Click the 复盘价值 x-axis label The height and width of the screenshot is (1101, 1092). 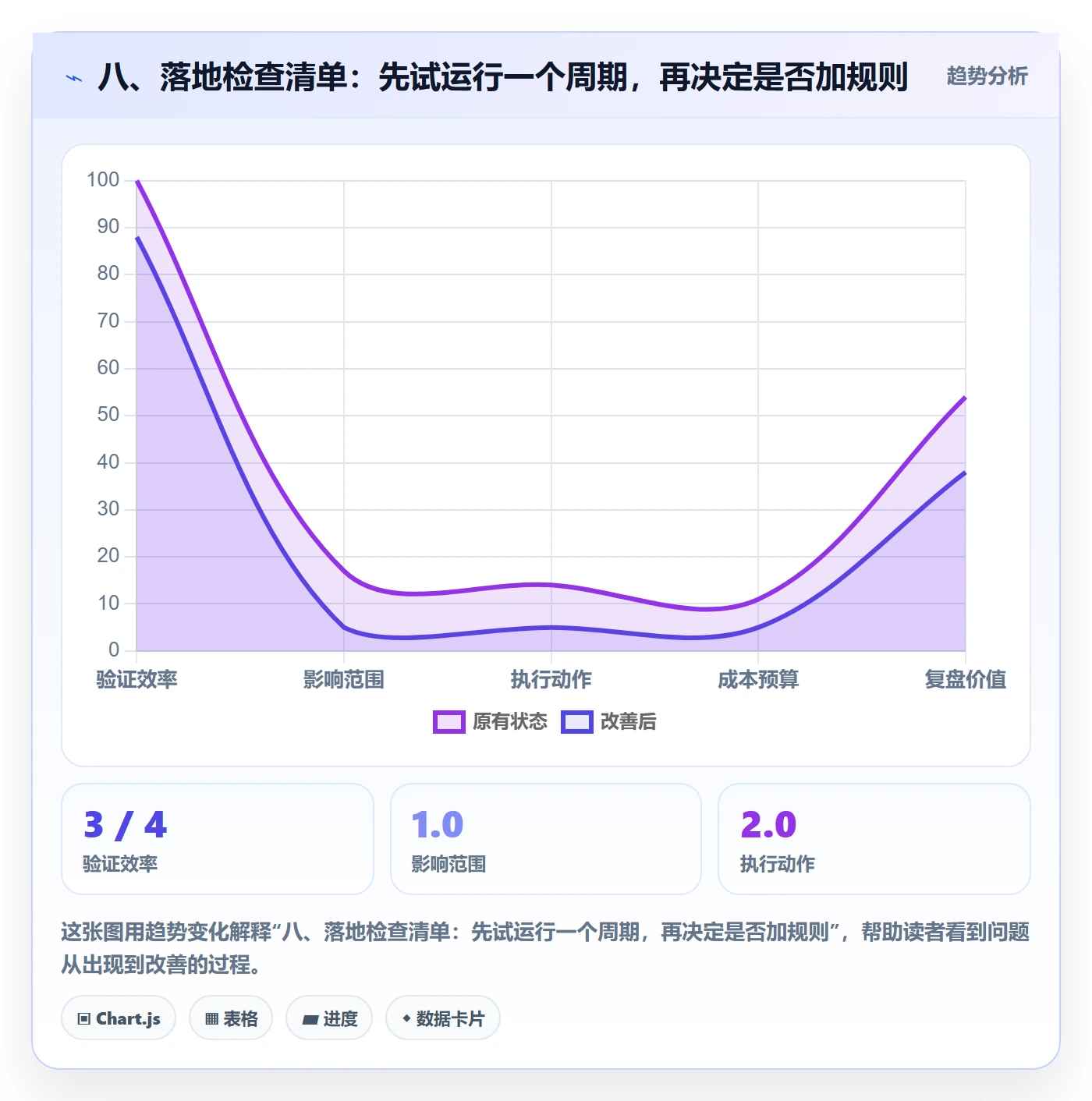point(966,679)
